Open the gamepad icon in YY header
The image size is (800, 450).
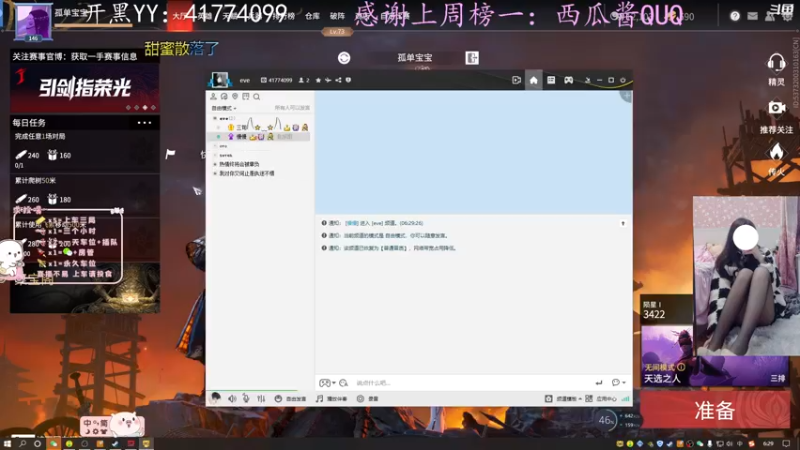pos(568,80)
